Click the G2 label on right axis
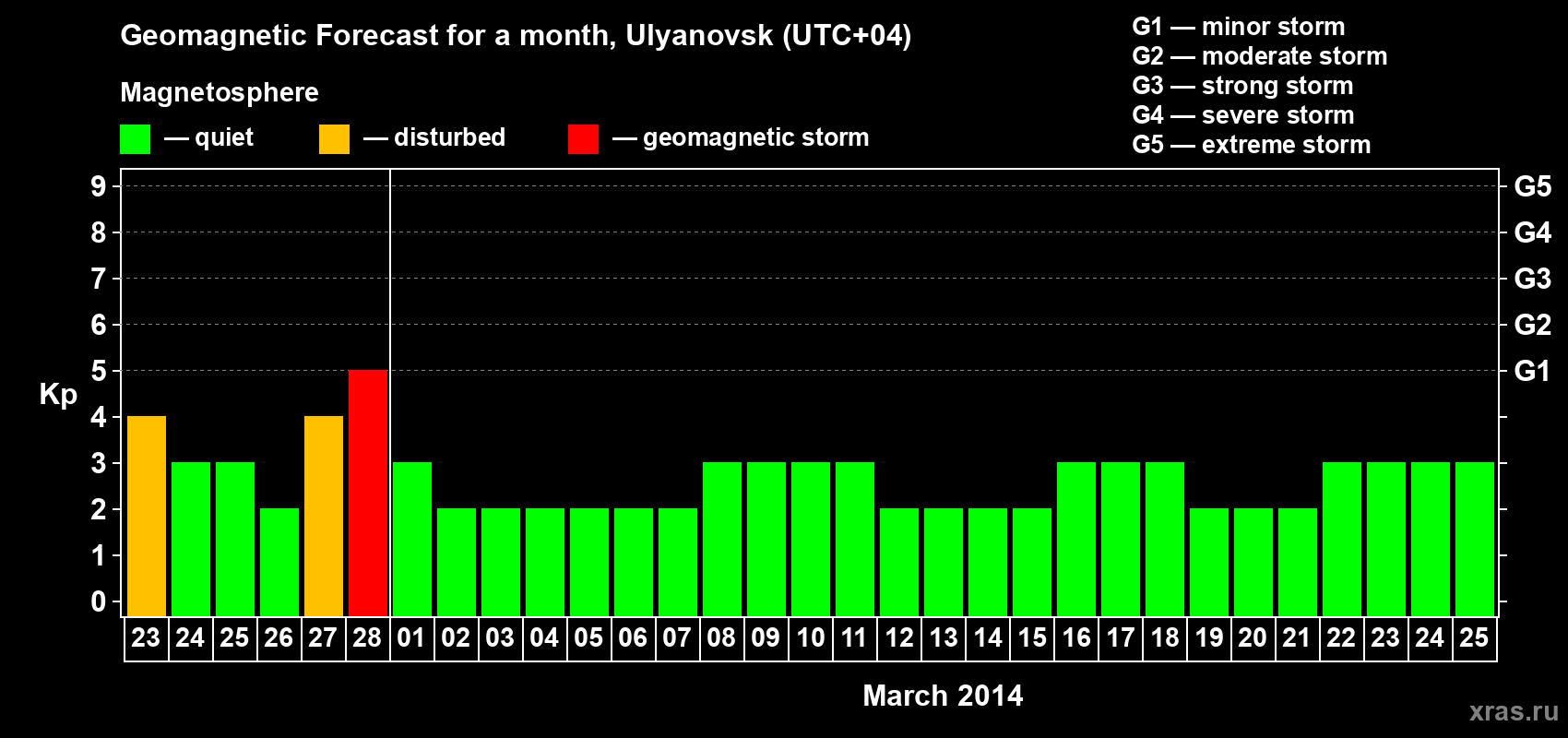 1533,325
